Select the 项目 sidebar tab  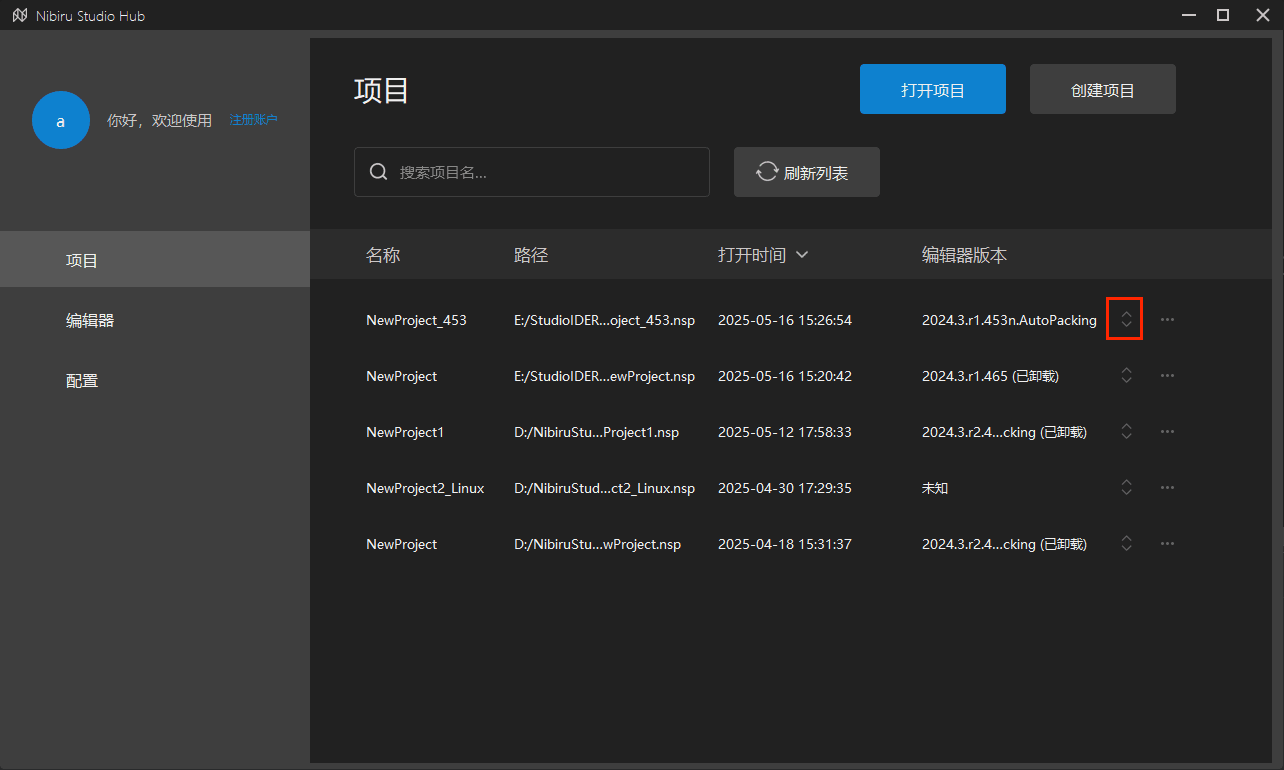[82, 261]
